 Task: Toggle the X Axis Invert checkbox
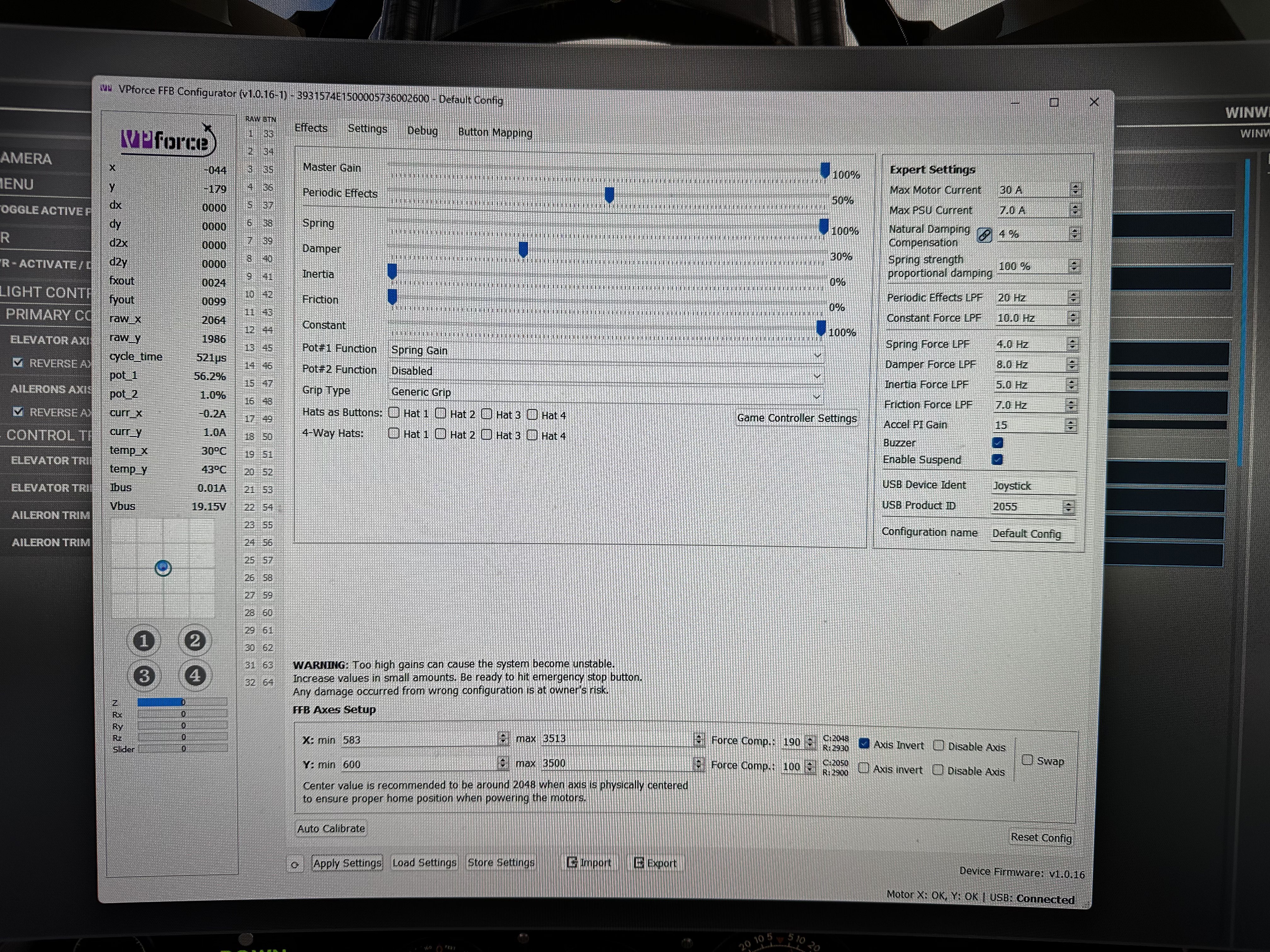864,744
